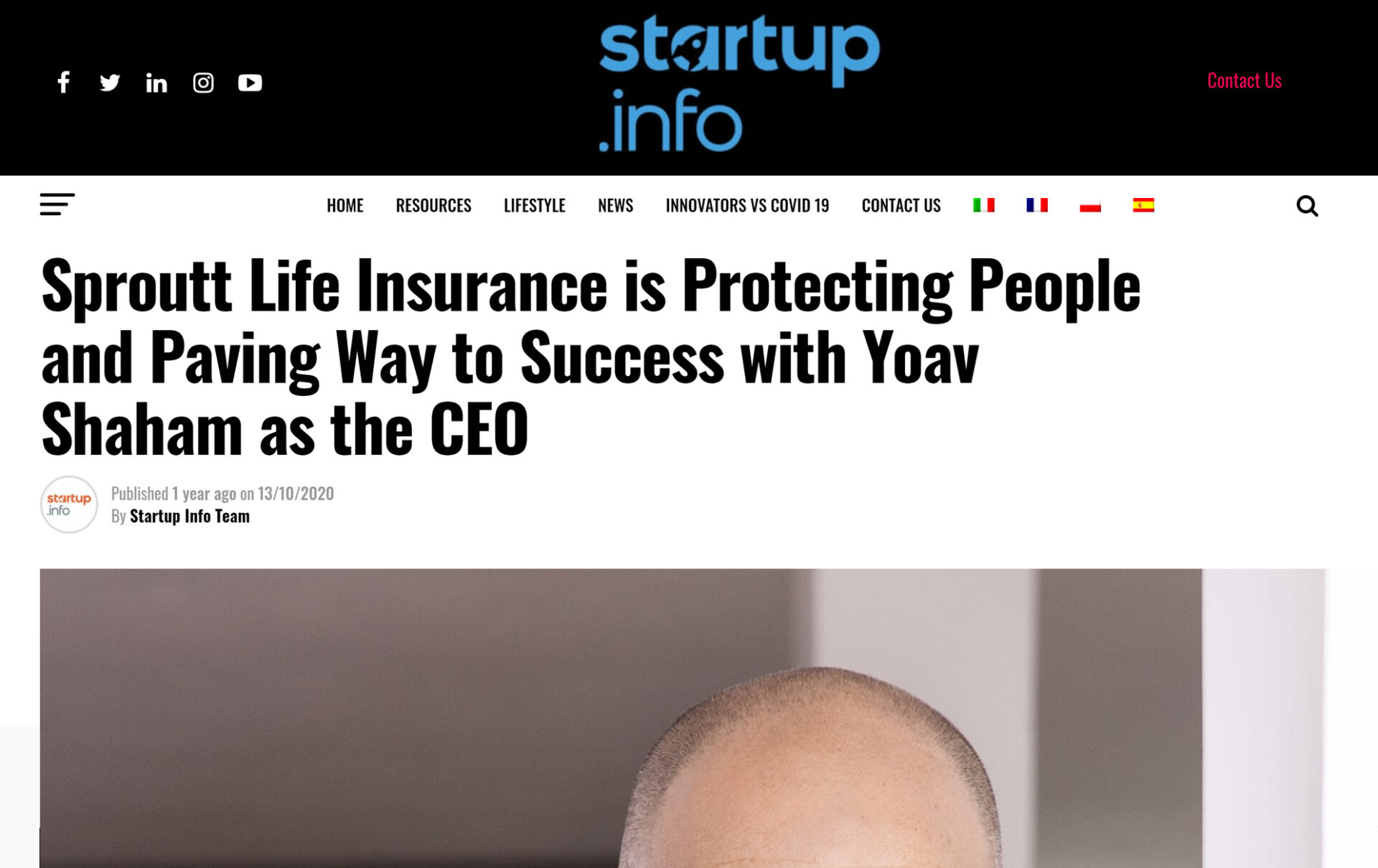Select the French flag language
Screen dimensions: 1378x868
coord(1036,205)
